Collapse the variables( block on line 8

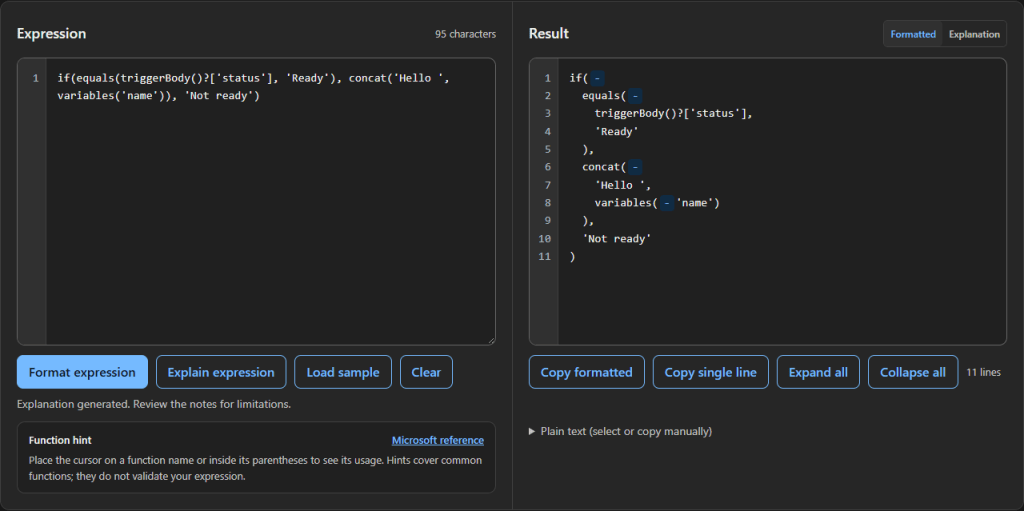click(x=667, y=203)
